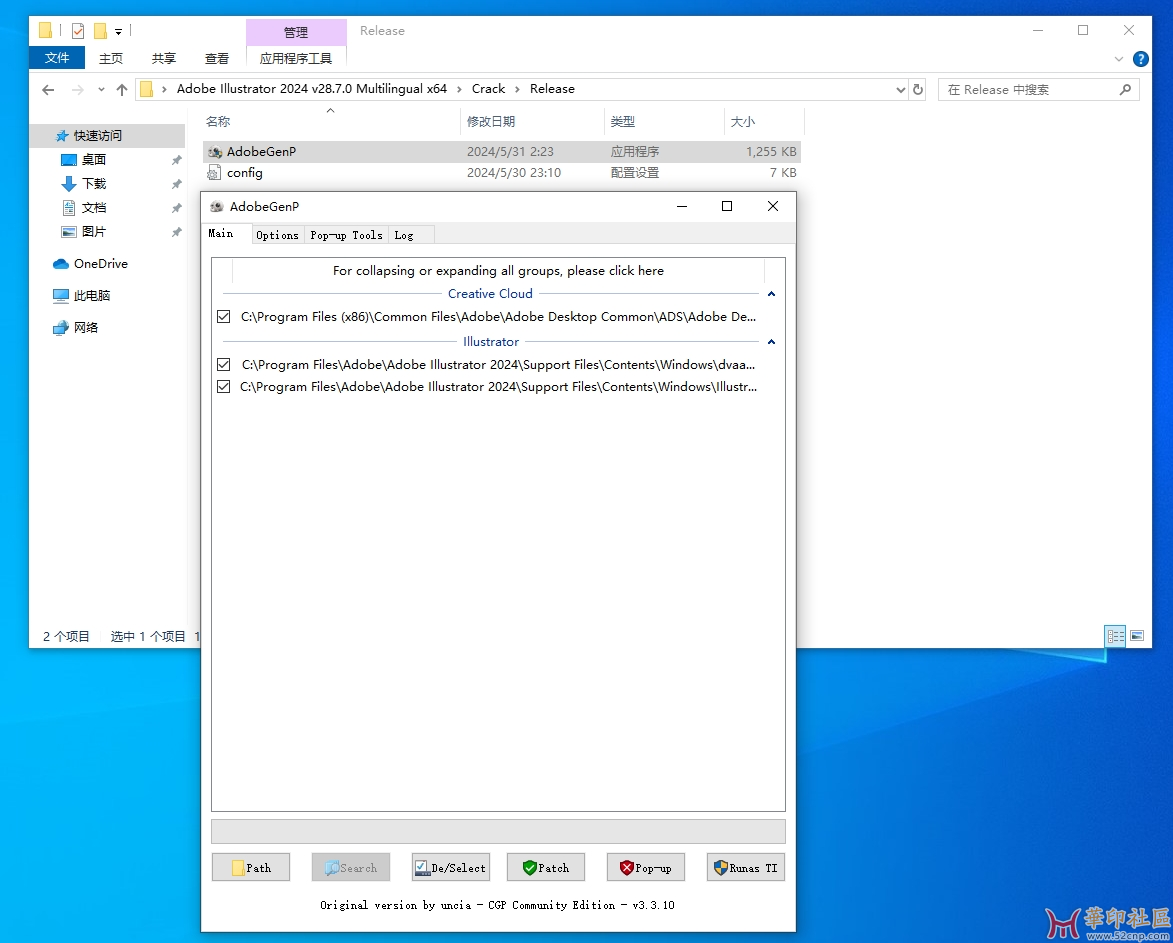Click the Explorer back arrow
Image resolution: width=1173 pixels, height=943 pixels.
pyautogui.click(x=49, y=90)
